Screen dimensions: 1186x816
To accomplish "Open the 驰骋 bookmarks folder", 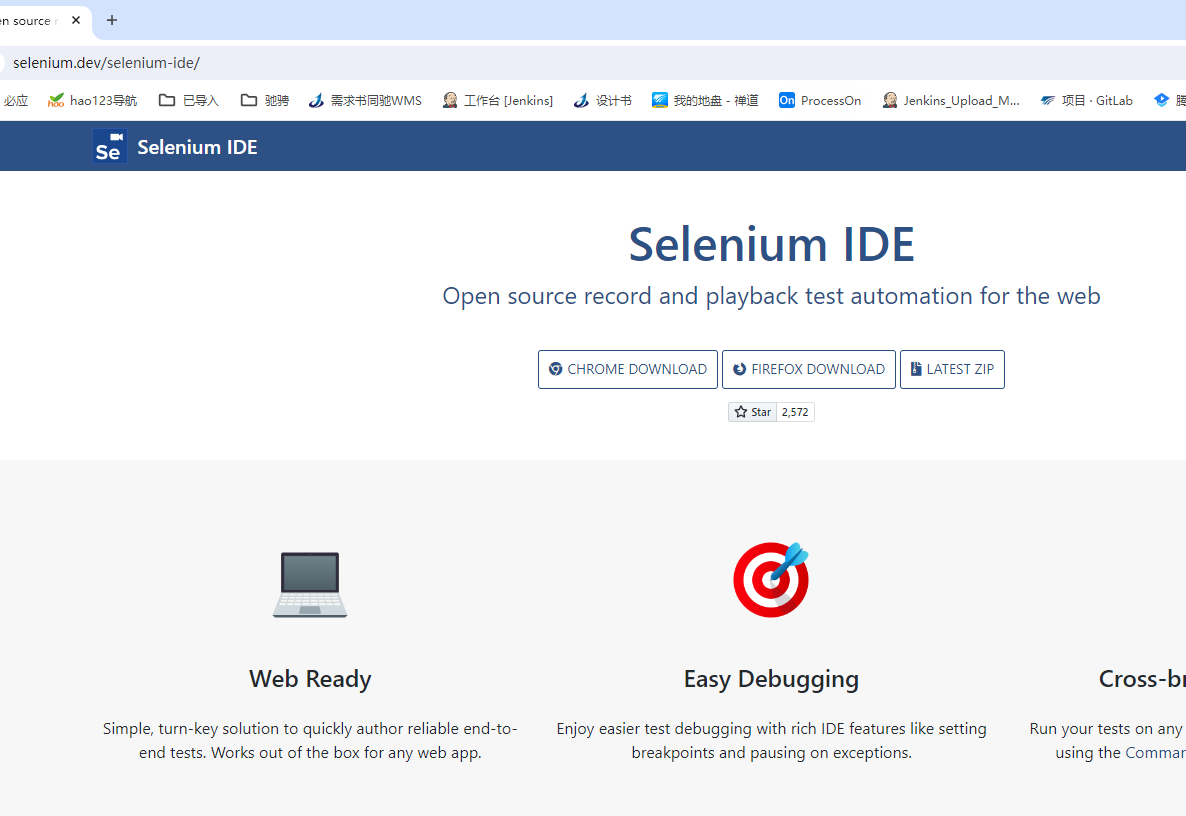I will pos(265,101).
